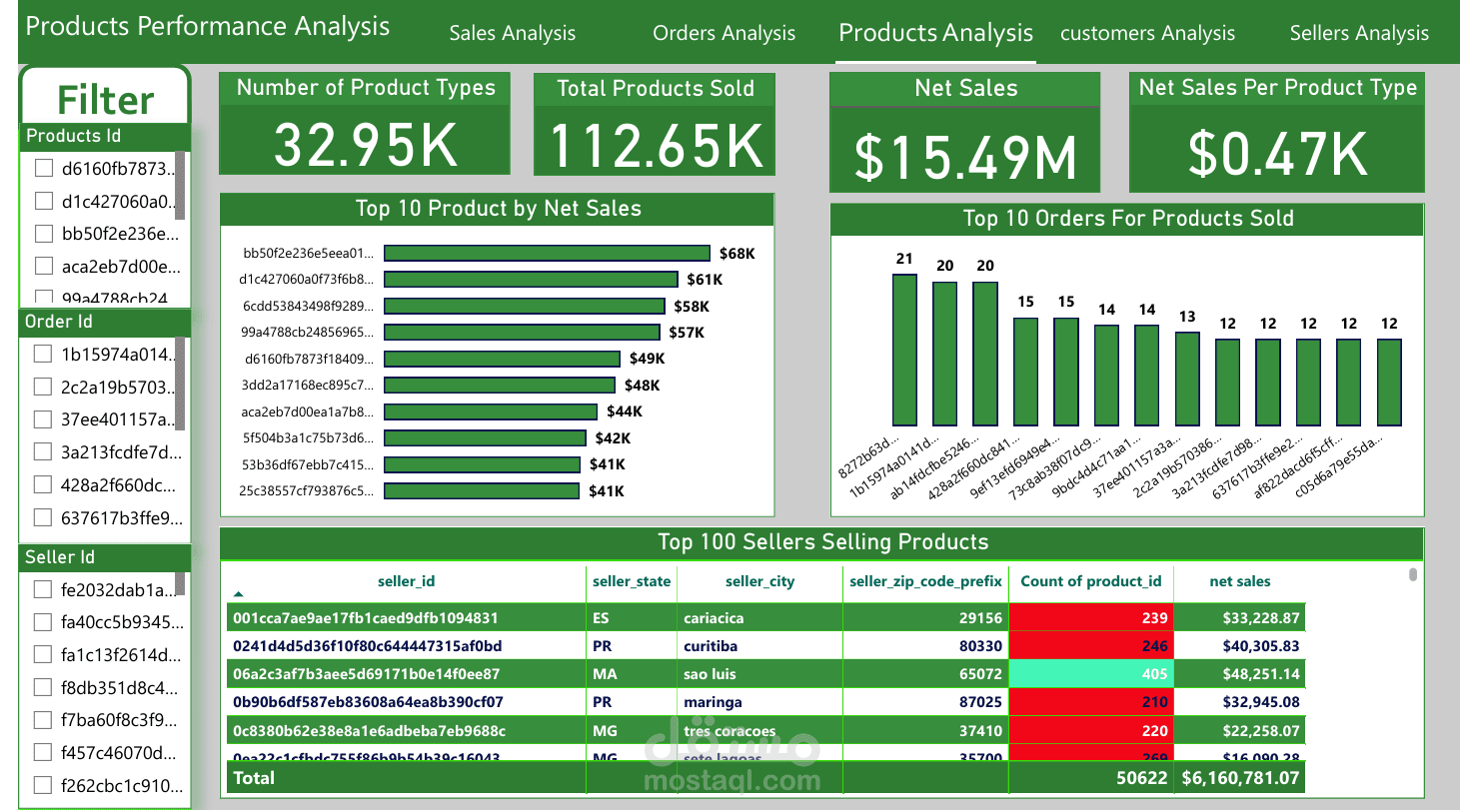Select the $58K bar for 6cdd53843498f9289
The height and width of the screenshot is (812, 1465).
click(525, 307)
